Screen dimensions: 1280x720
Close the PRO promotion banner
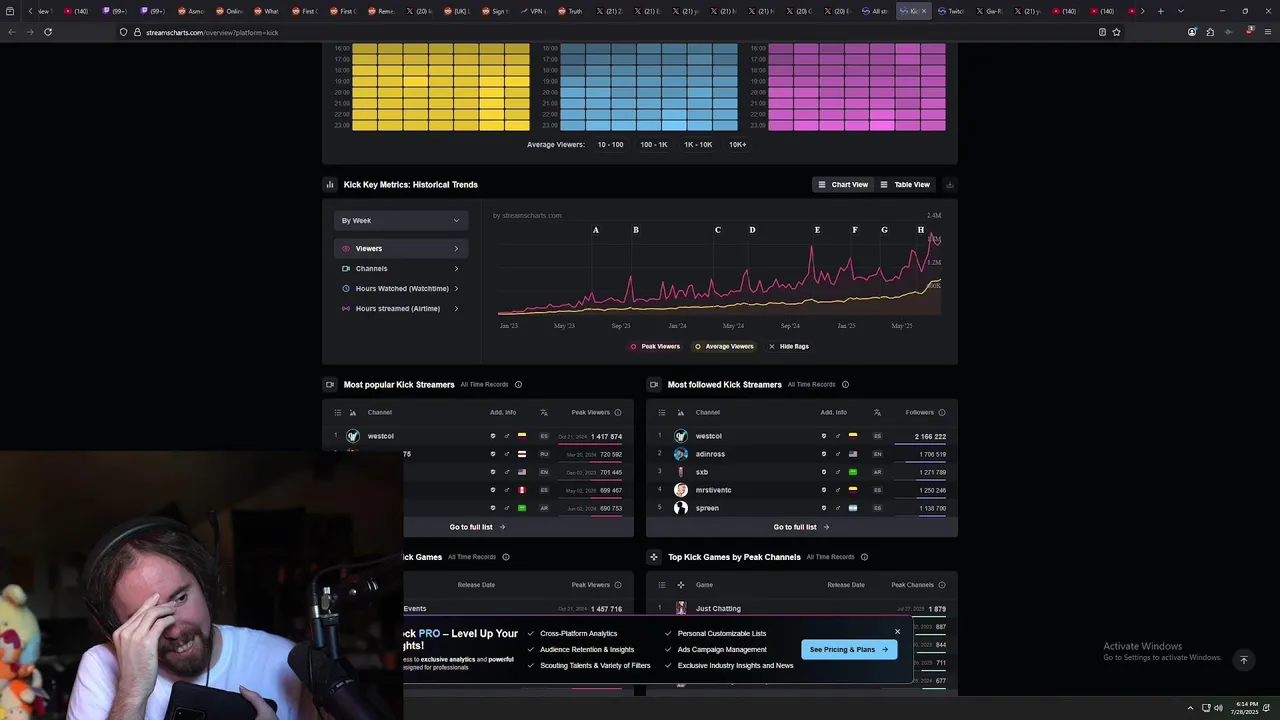[897, 631]
